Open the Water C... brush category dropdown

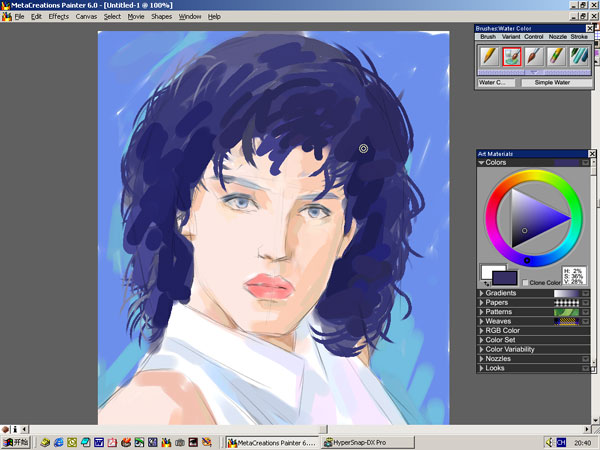click(x=496, y=83)
